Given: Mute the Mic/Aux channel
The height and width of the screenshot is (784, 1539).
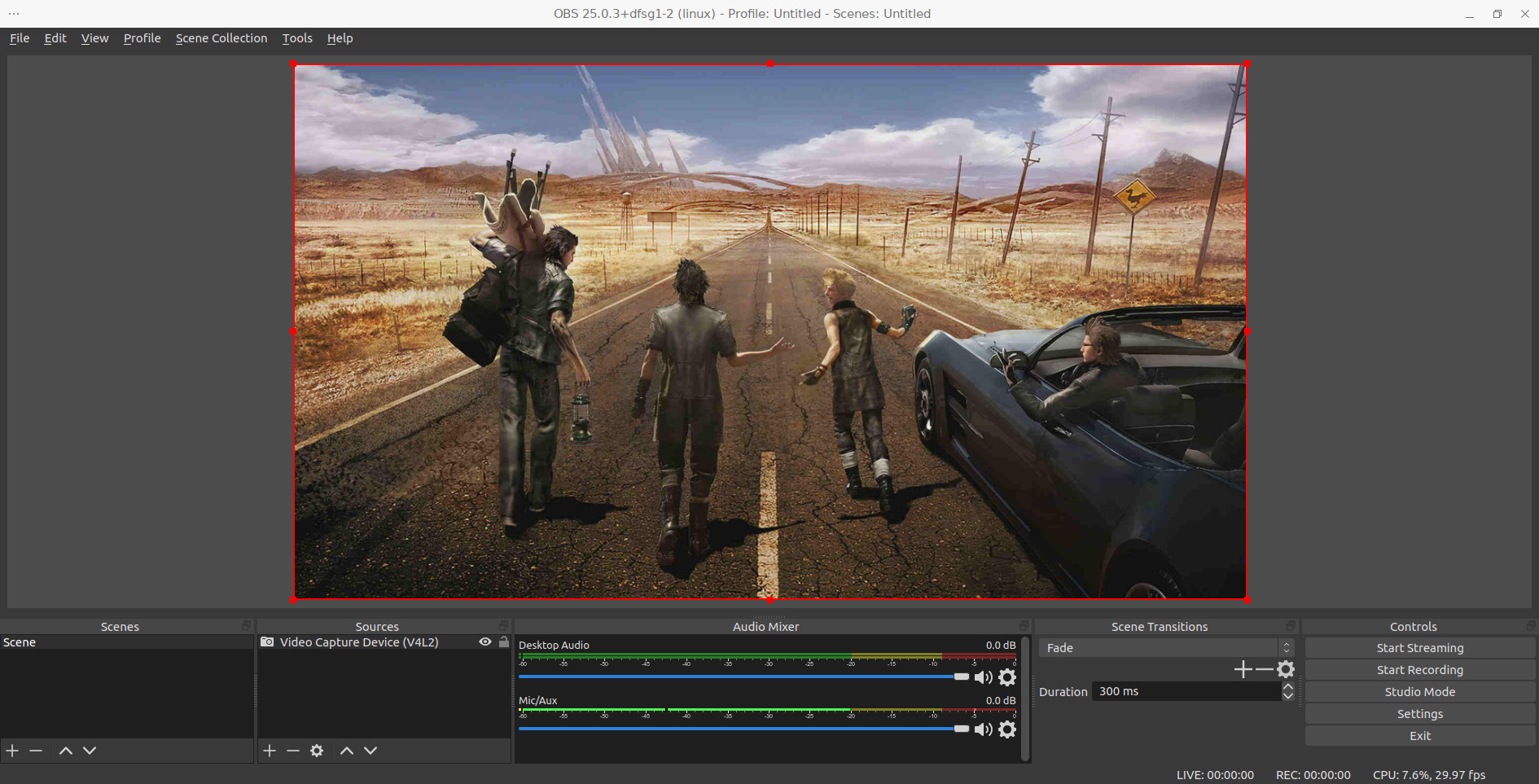Looking at the screenshot, I should point(984,729).
